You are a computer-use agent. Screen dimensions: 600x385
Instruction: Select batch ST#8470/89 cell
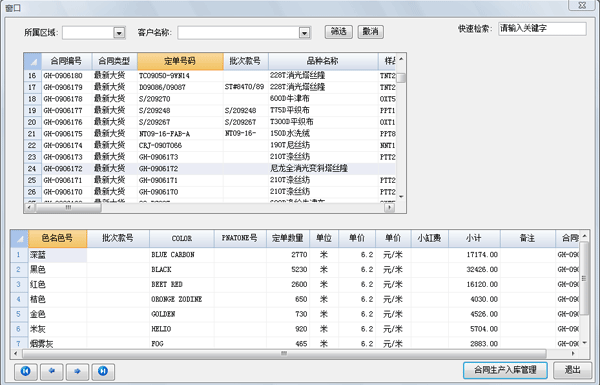pos(246,87)
